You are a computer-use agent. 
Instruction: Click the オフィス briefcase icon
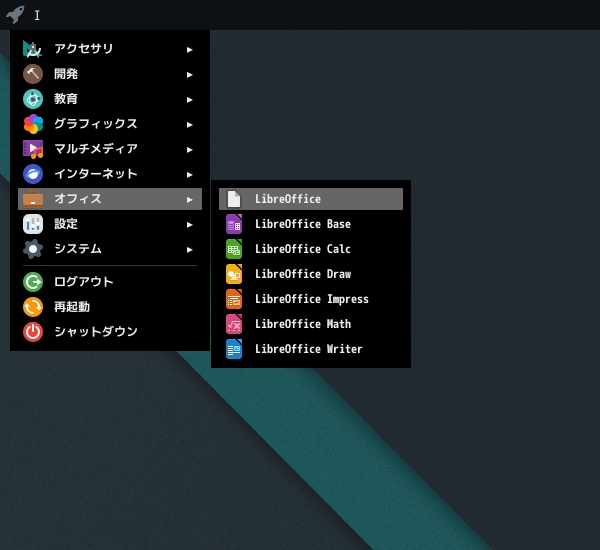(x=33, y=199)
